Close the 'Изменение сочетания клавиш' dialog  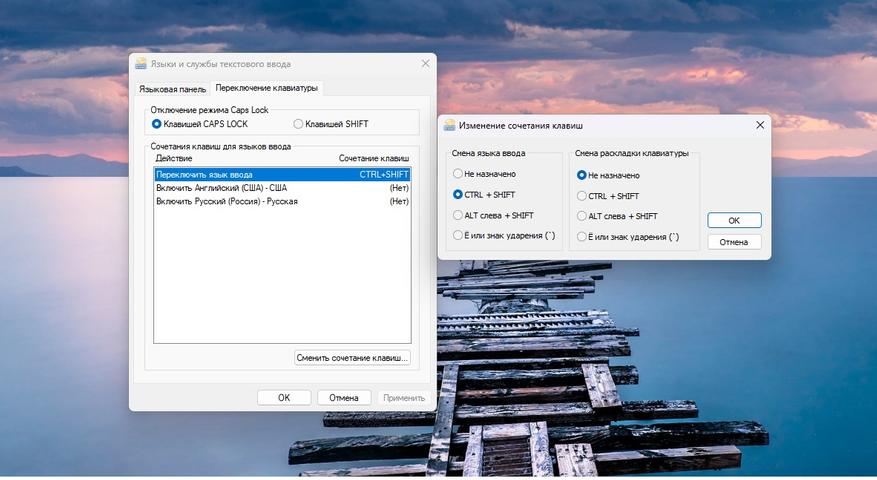[760, 125]
